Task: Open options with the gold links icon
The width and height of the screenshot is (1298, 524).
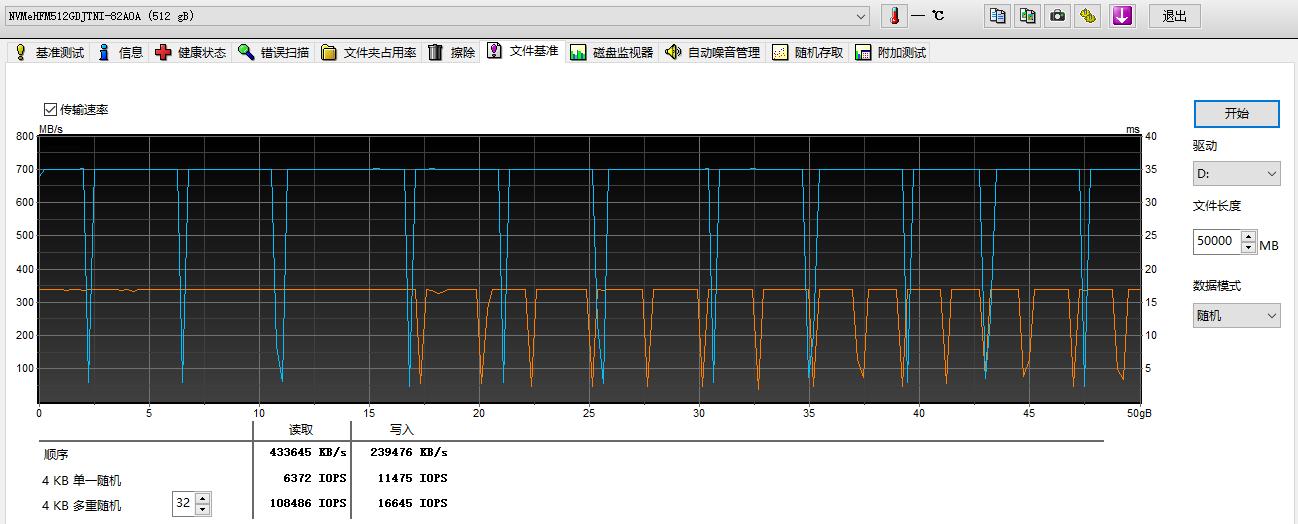Action: (x=1089, y=15)
